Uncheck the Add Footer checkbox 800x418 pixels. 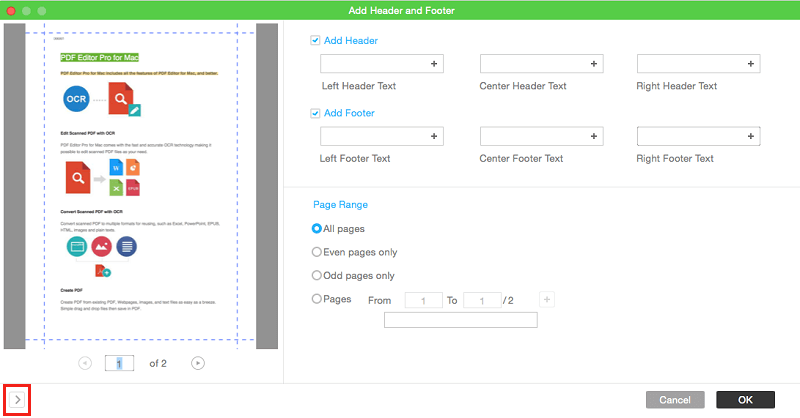(315, 113)
